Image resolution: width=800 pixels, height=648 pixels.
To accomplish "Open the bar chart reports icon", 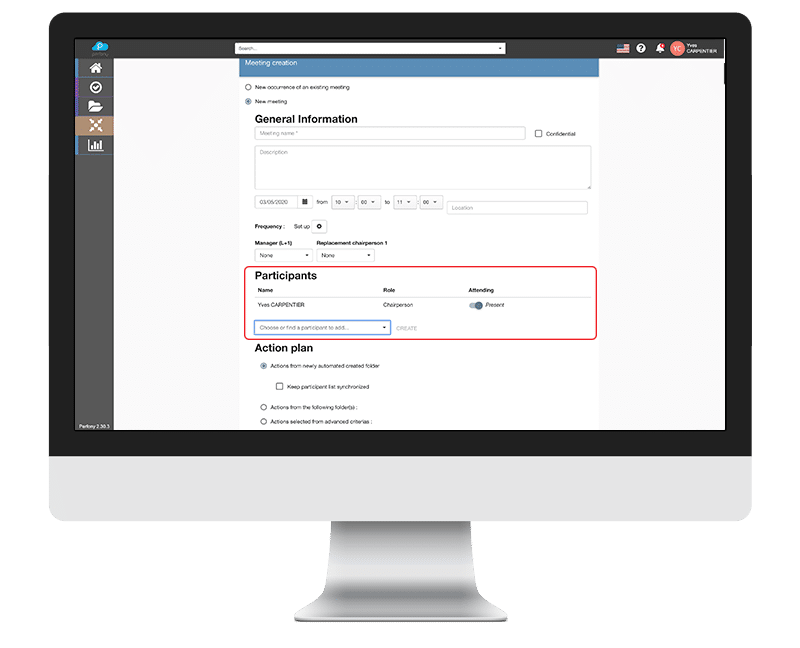I will (x=95, y=144).
